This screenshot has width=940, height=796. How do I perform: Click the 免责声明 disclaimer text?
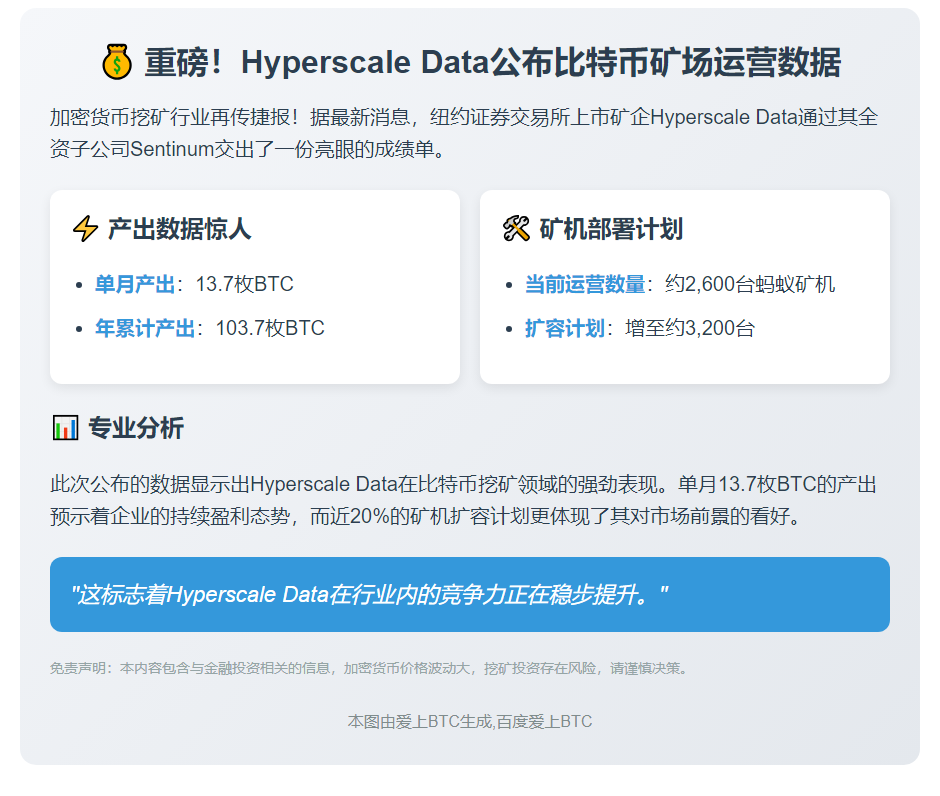[x=370, y=668]
